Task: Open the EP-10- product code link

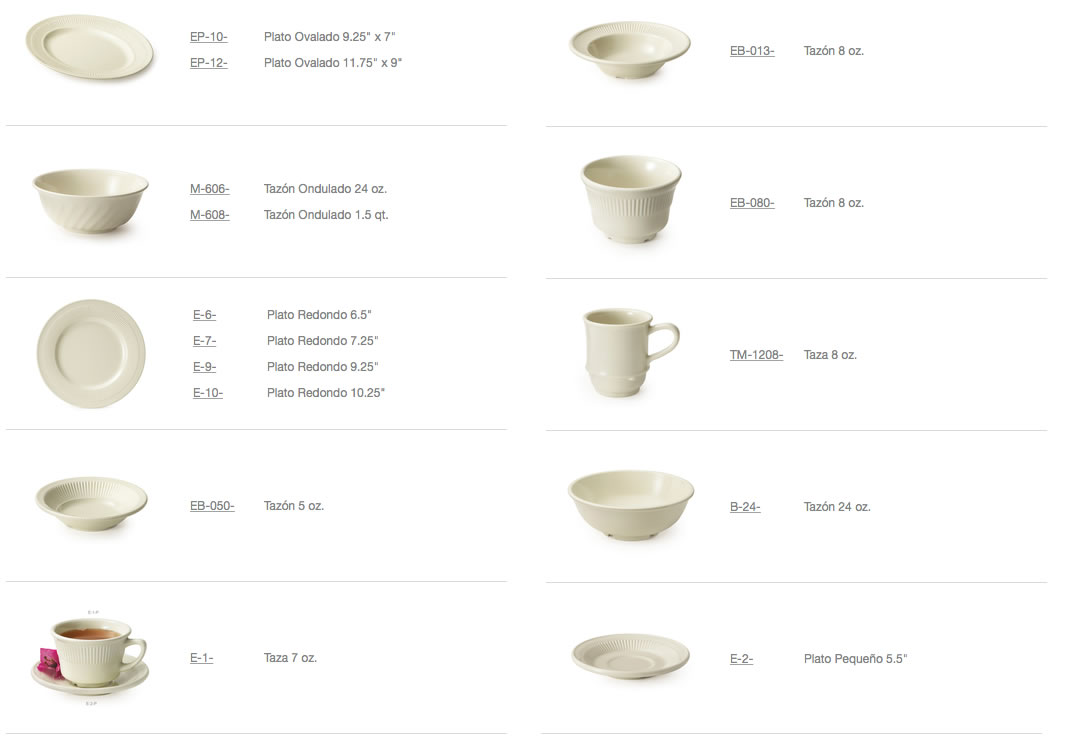Action: click(209, 37)
